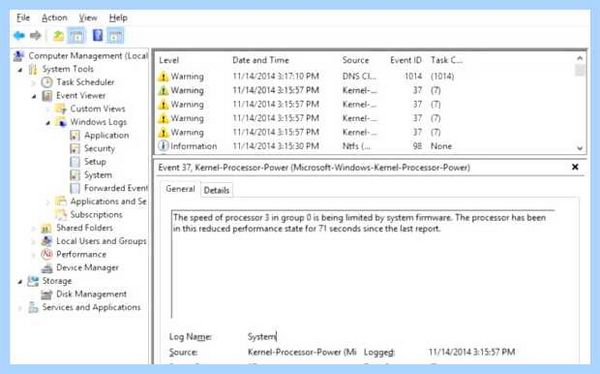Click the Custom Views folder icon
Image resolution: width=600 pixels, height=374 pixels.
point(61,109)
